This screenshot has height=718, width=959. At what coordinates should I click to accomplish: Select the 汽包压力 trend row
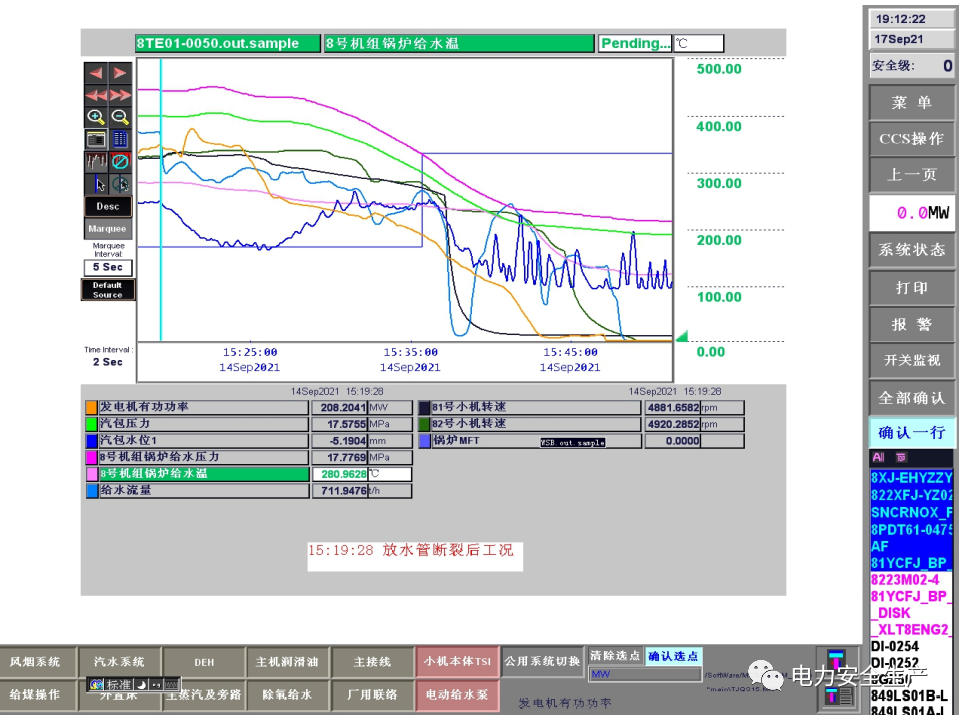(204, 424)
